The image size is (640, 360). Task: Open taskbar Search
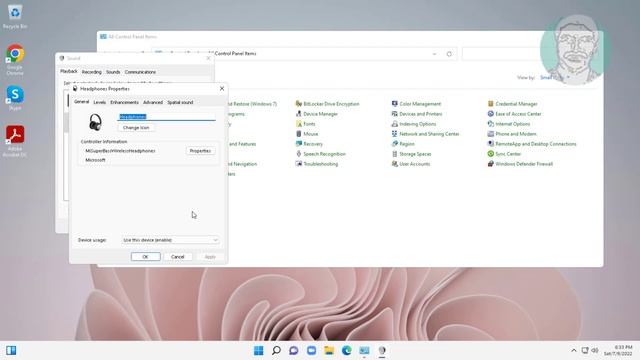tap(276, 351)
